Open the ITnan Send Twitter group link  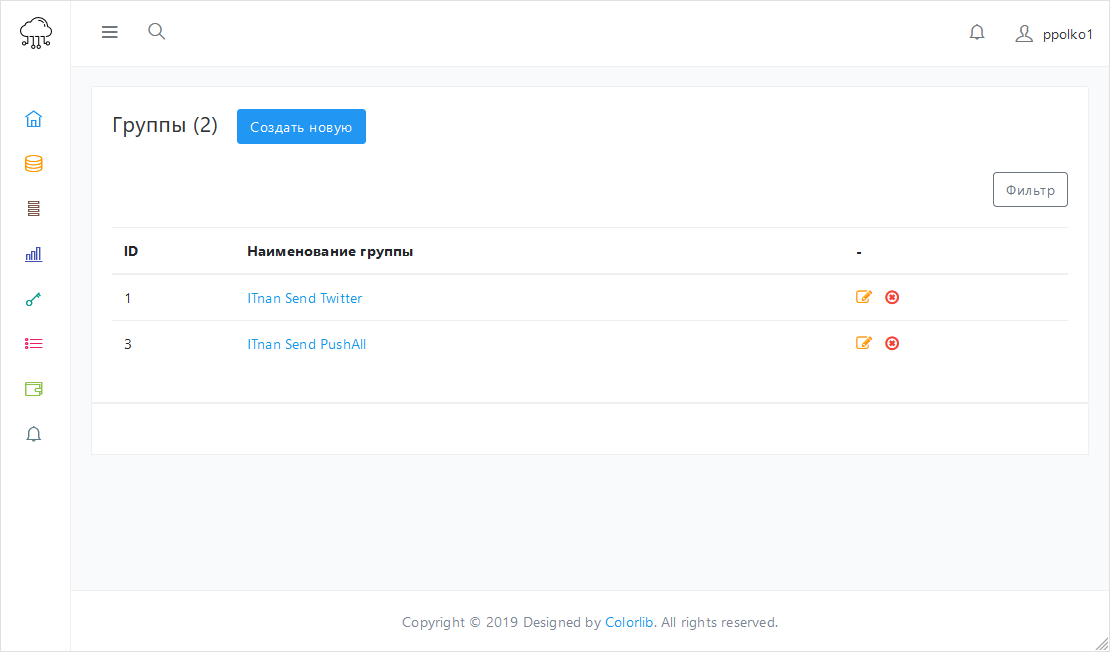click(305, 298)
